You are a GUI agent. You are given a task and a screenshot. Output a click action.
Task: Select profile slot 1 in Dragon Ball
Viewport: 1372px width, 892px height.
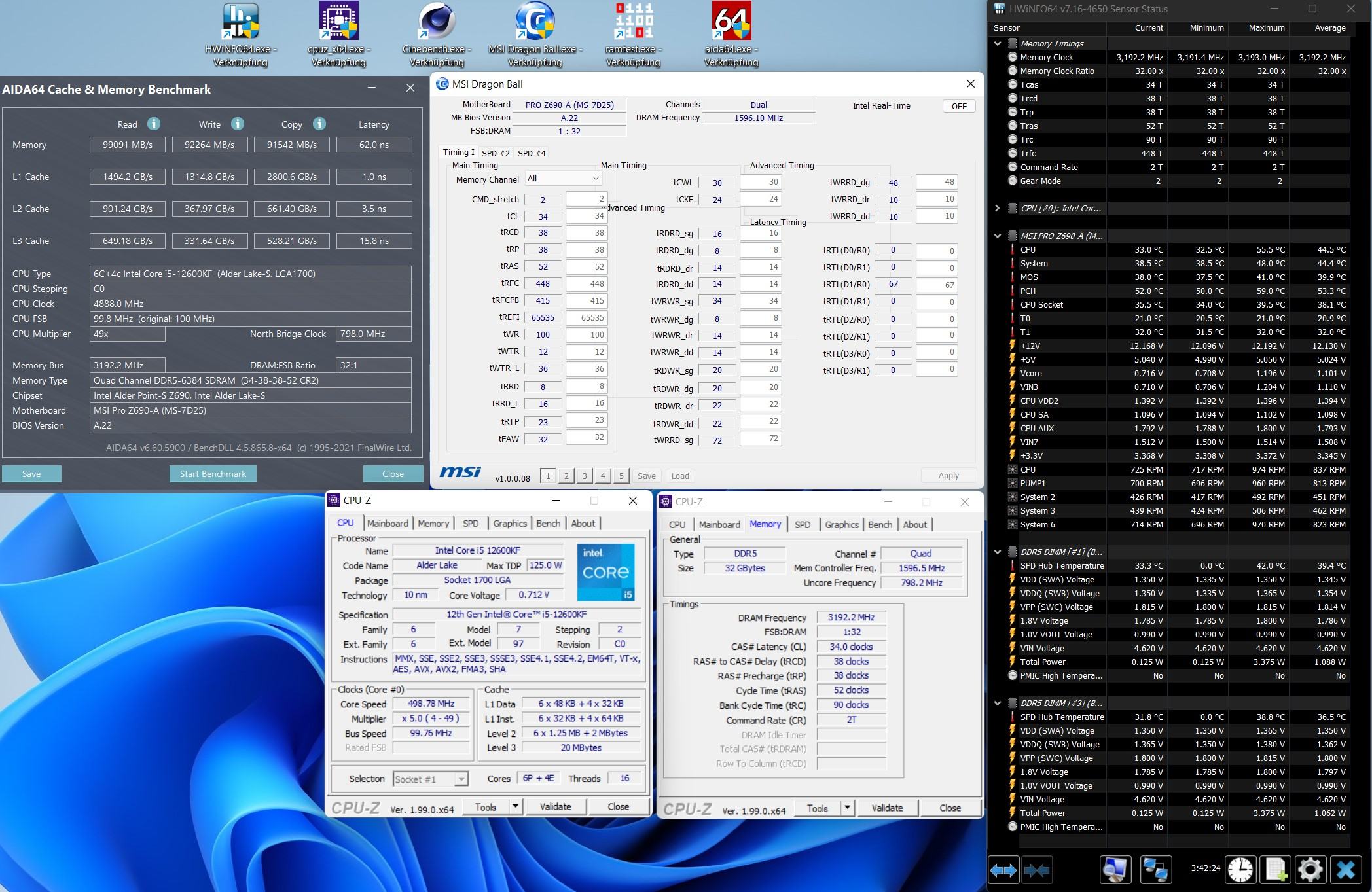coord(549,476)
